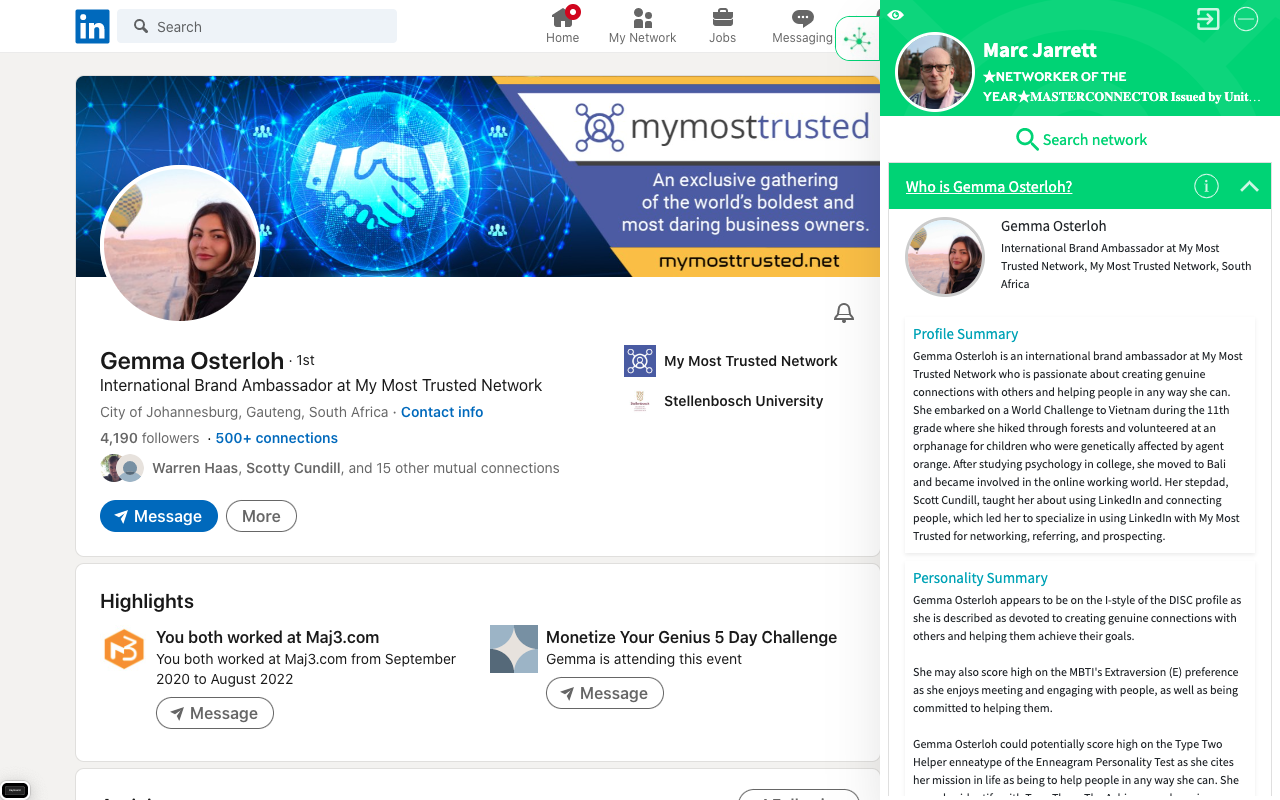Click Marc Jarrett's profile photo
Screen dimensions: 1280x800
pos(935,72)
